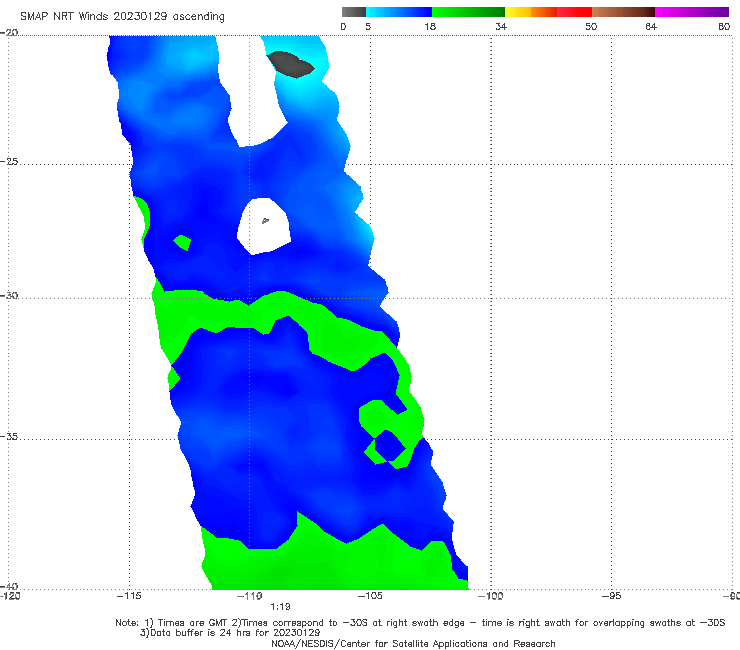Click longitude axis label '-105'

[x=370, y=596]
